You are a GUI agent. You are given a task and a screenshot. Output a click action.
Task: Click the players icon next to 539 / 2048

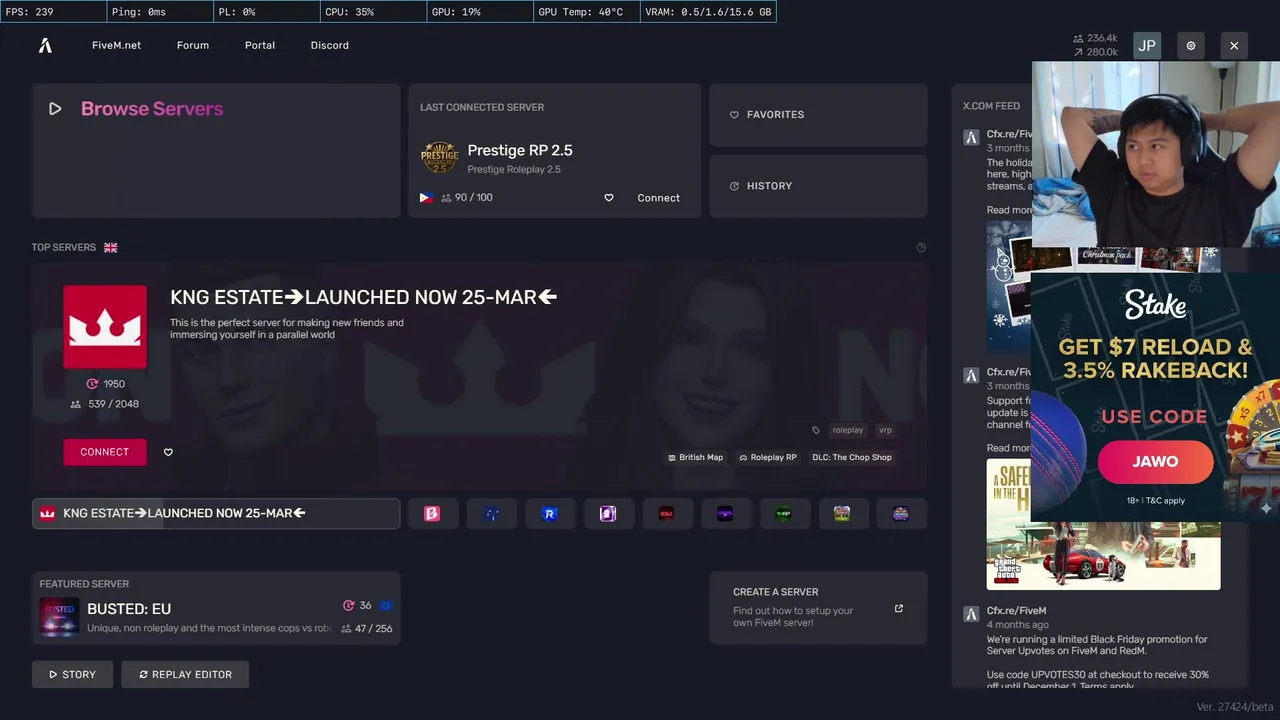click(x=76, y=404)
